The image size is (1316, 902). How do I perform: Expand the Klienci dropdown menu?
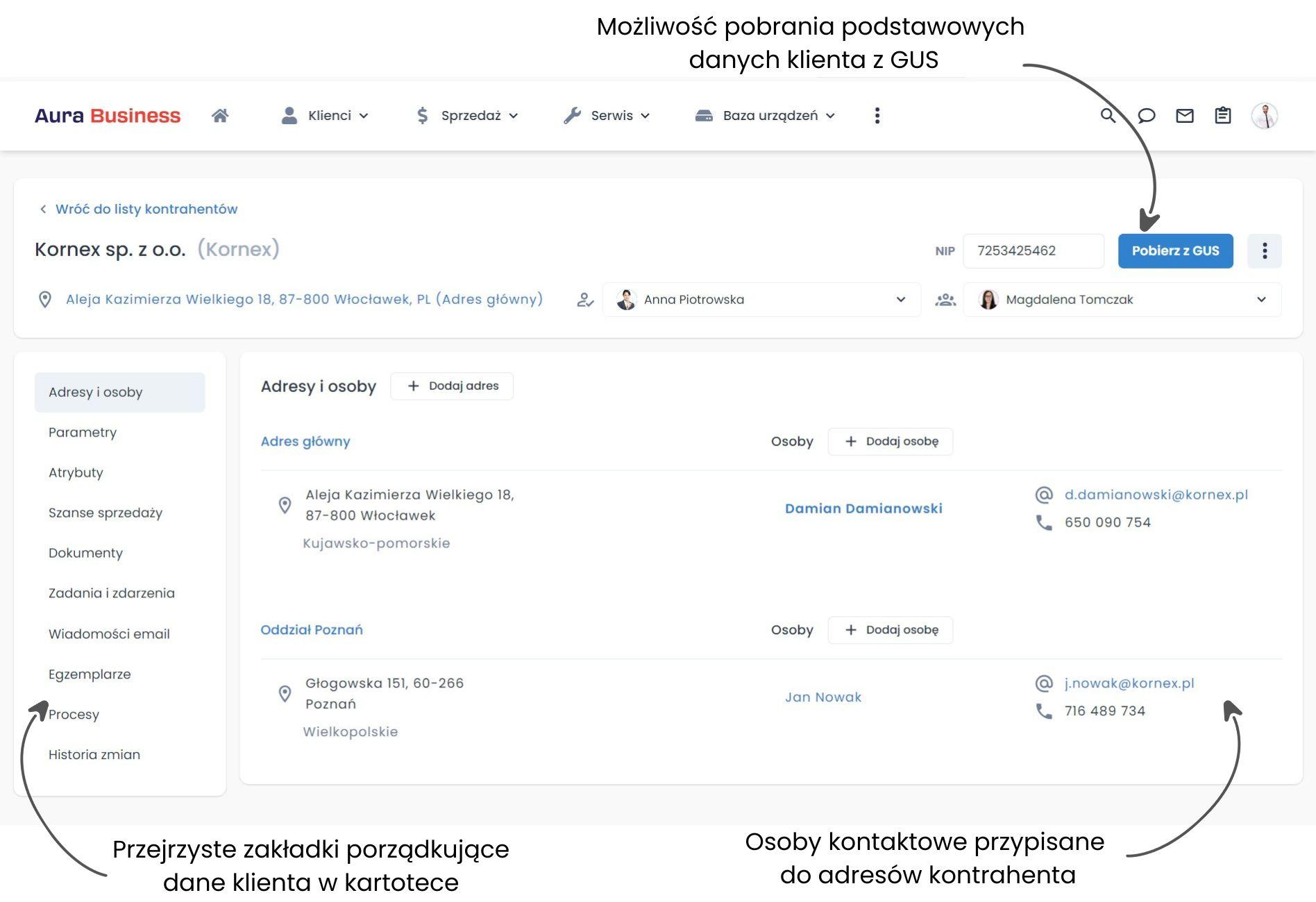coord(325,115)
